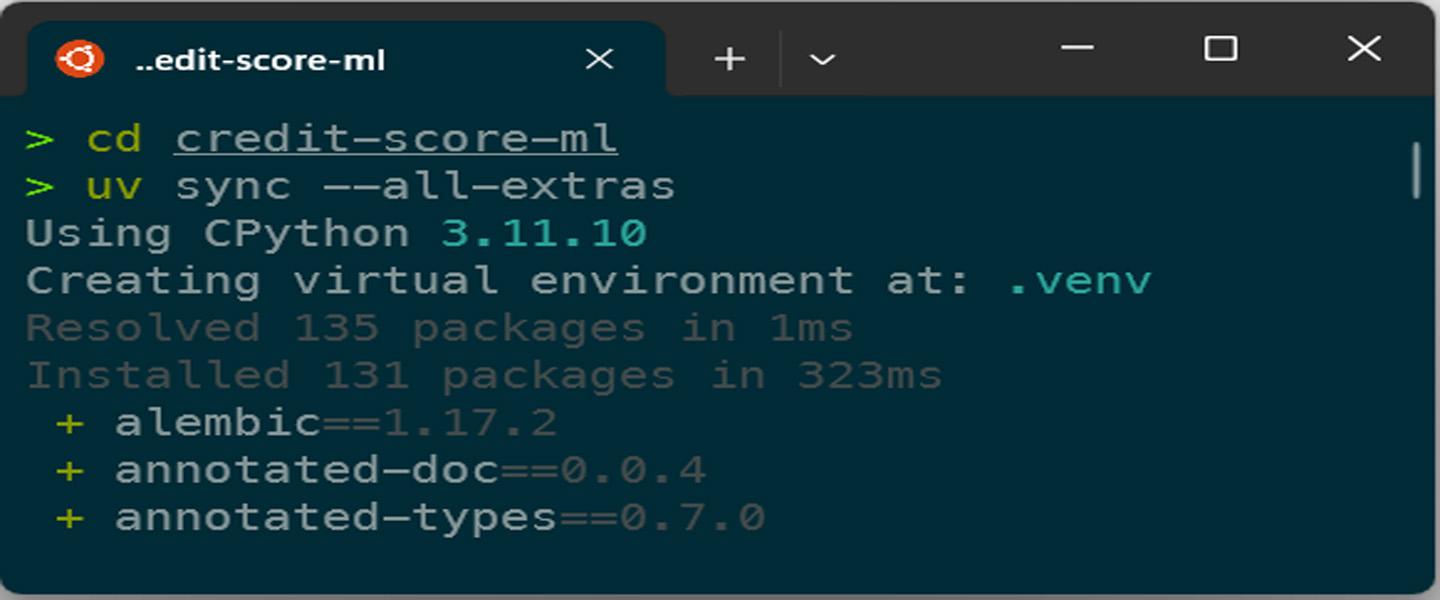Close the terminal window
The image size is (1440, 600).
[x=1363, y=48]
